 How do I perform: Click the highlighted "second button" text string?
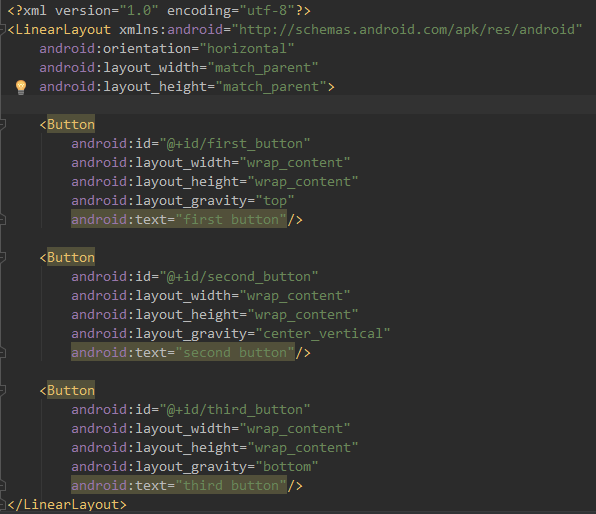(235, 353)
